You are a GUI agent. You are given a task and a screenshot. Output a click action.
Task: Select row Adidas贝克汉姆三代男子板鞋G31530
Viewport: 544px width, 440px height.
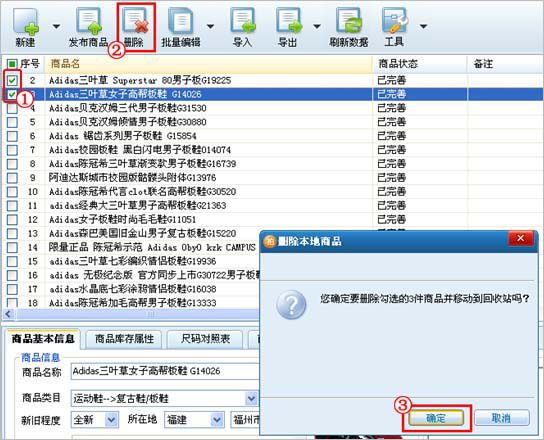272,108
